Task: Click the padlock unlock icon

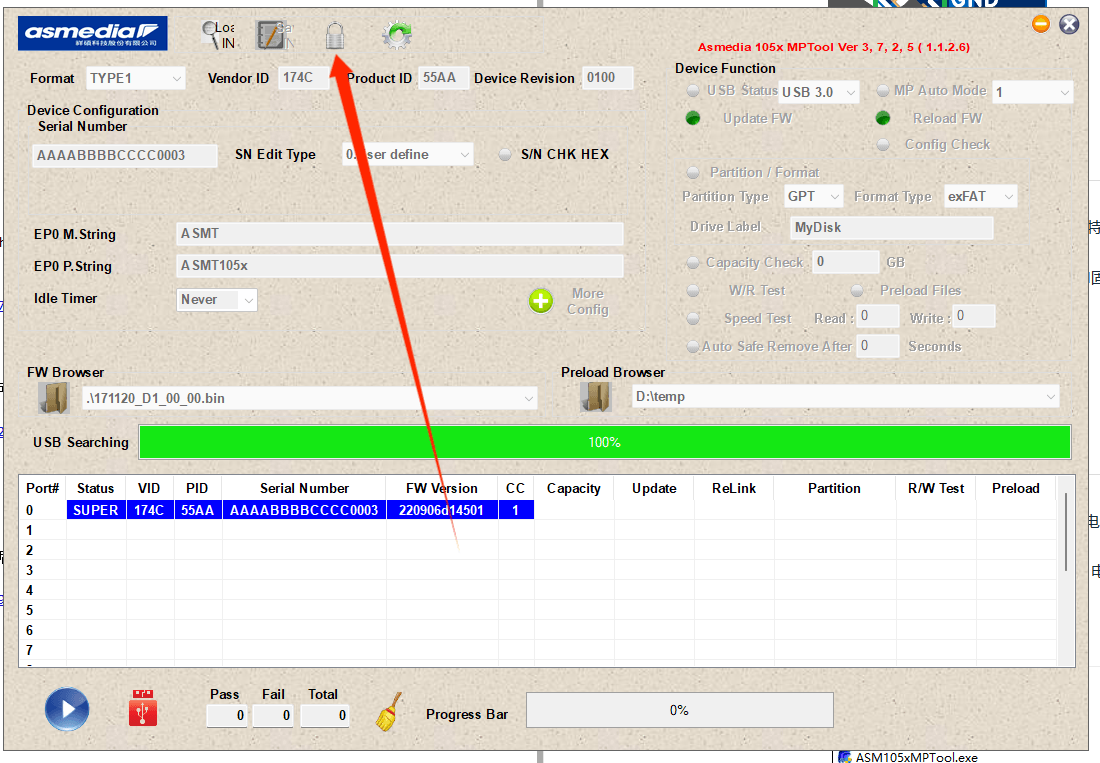Action: pos(335,35)
